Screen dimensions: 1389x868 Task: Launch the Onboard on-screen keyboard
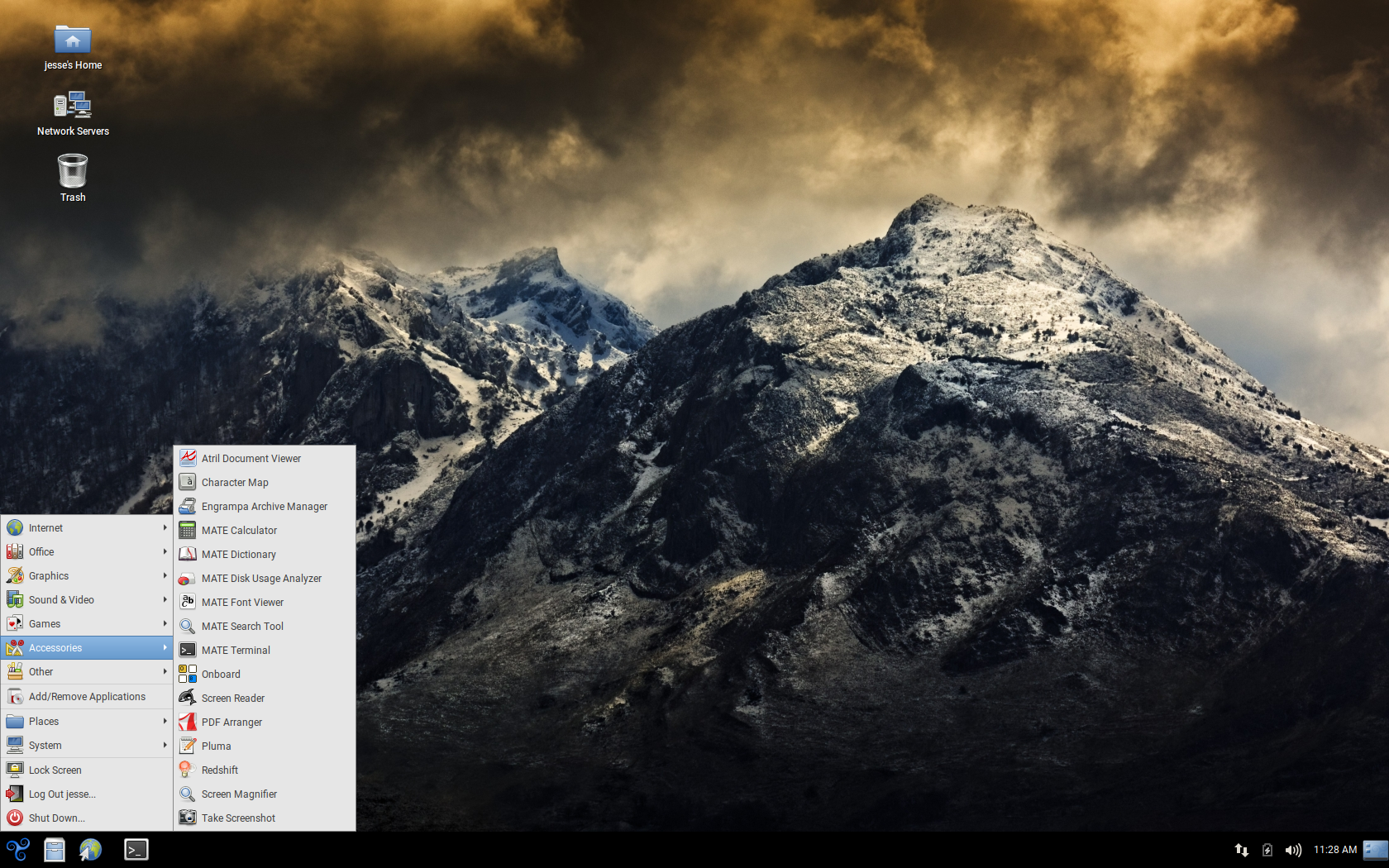point(265,675)
